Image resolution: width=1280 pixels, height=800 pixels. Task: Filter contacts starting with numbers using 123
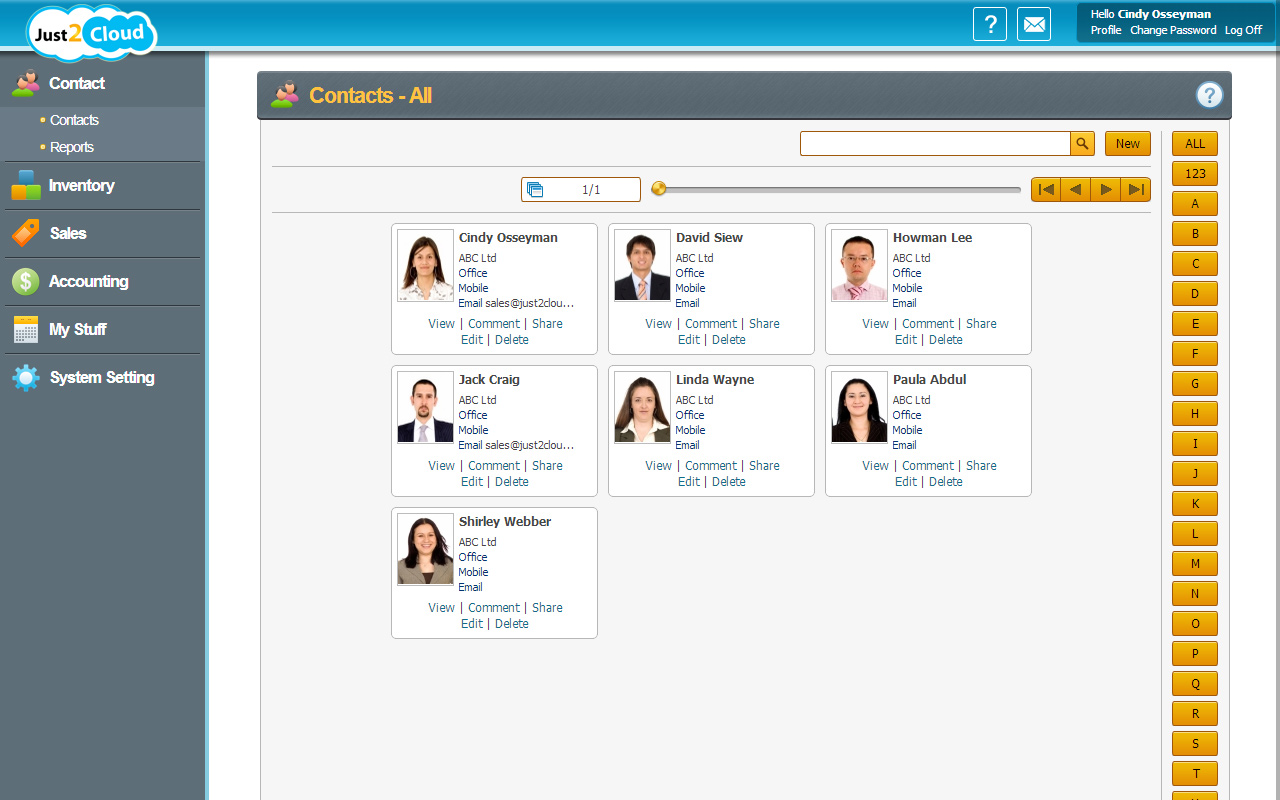coord(1194,173)
